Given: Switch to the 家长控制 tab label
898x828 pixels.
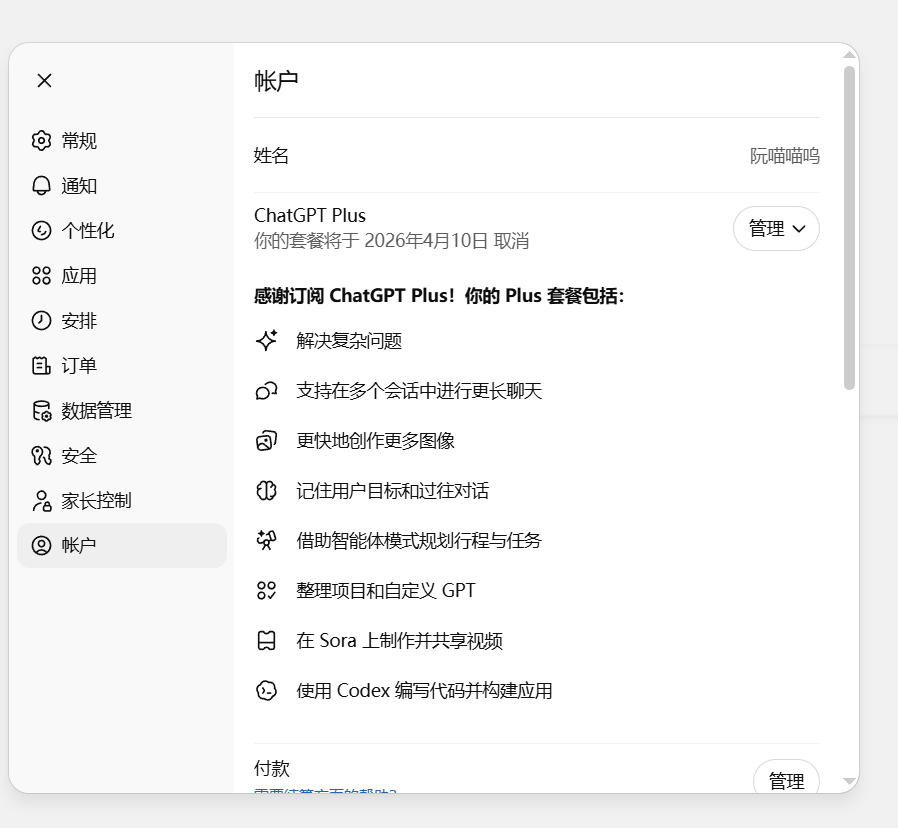Looking at the screenshot, I should (96, 501).
